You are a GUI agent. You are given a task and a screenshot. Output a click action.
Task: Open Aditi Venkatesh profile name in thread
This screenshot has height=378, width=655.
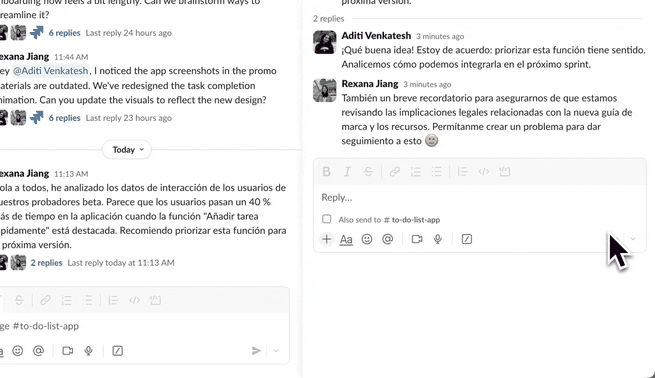[x=376, y=36]
